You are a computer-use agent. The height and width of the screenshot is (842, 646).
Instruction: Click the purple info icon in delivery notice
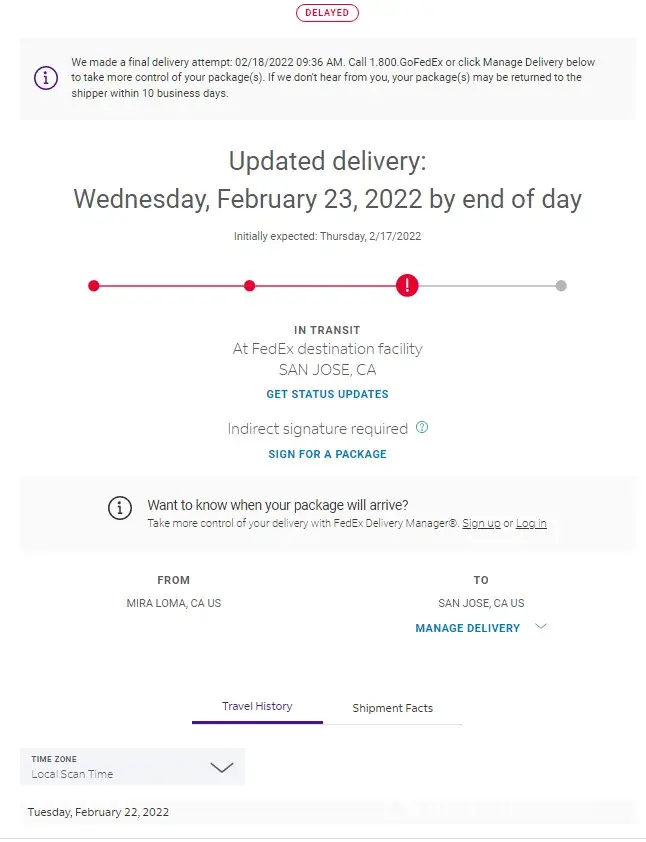coord(46,78)
